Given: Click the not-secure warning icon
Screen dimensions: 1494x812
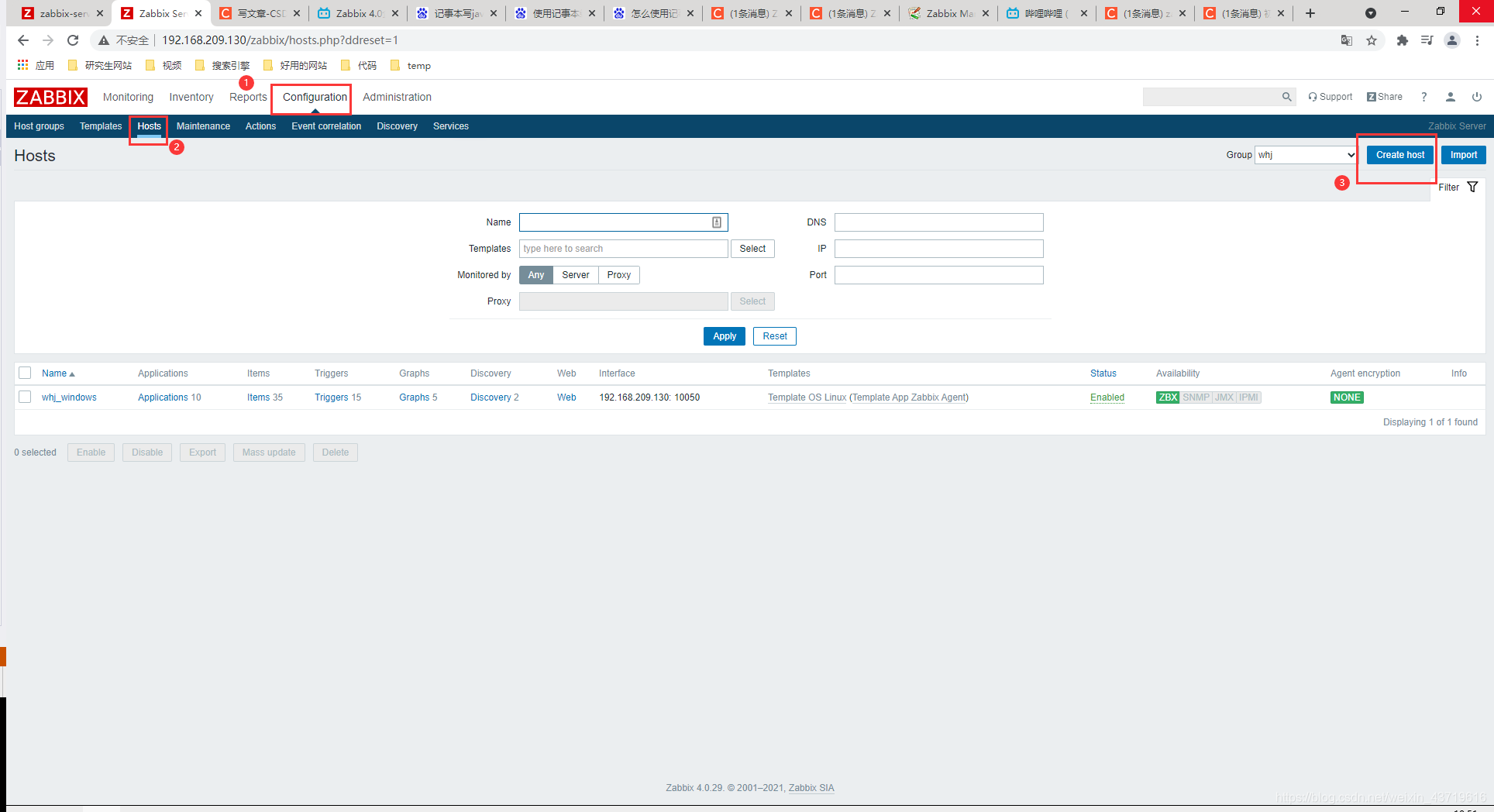Looking at the screenshot, I should pyautogui.click(x=104, y=40).
